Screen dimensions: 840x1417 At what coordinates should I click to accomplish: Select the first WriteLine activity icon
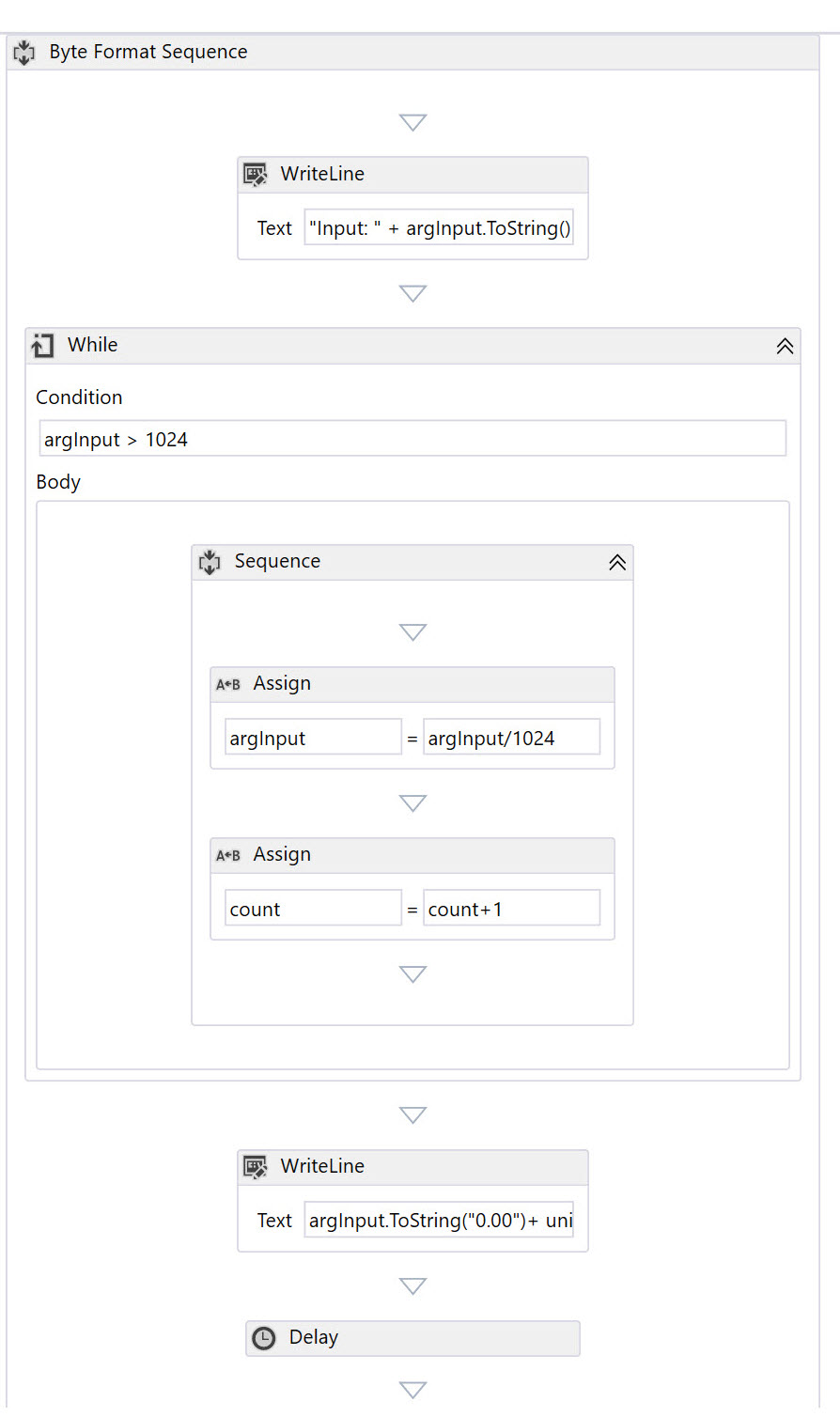(x=256, y=175)
